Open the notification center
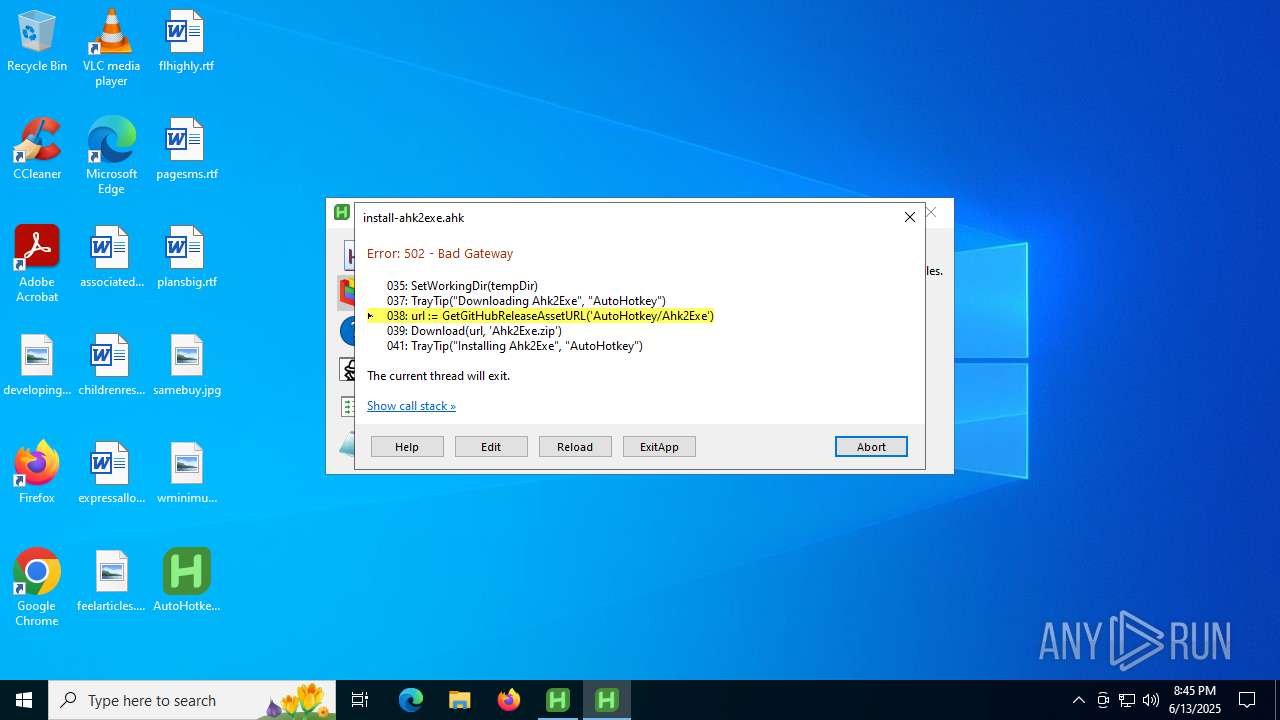1280x720 pixels. [x=1248, y=700]
